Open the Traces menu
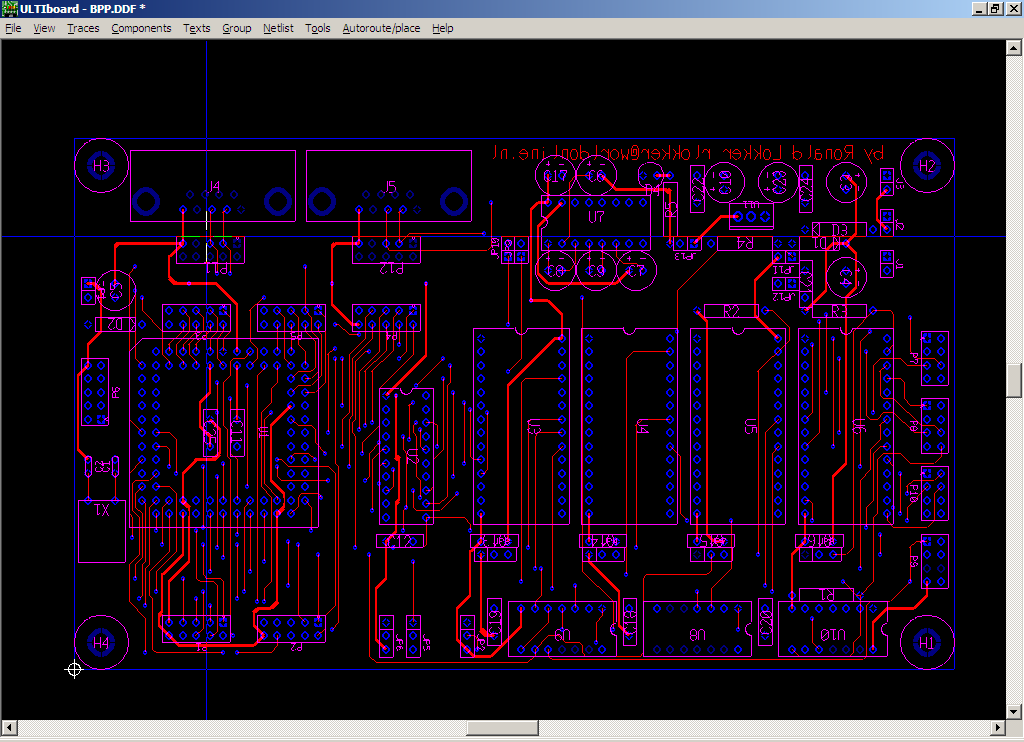This screenshot has height=742, width=1024. (83, 28)
